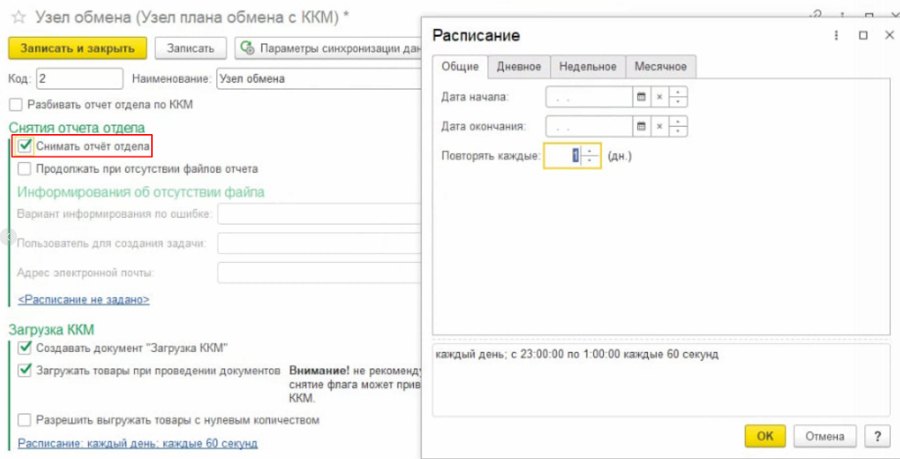Focus the Код field
Image resolution: width=900 pixels, height=459 pixels.
coord(80,79)
